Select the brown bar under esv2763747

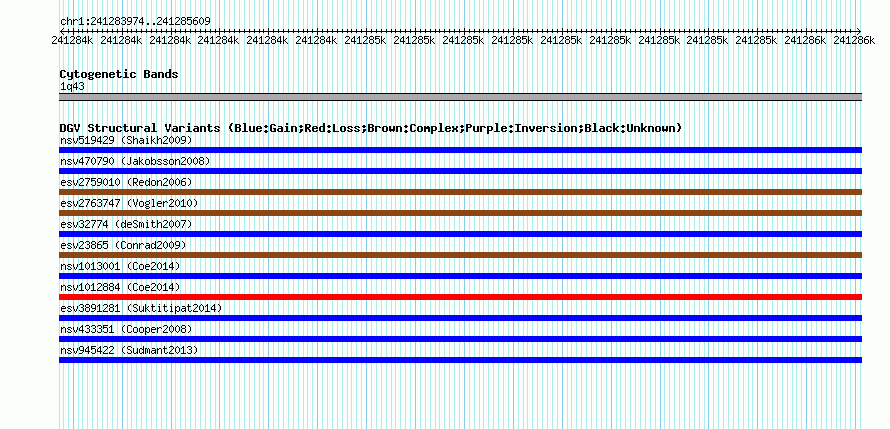click(x=460, y=213)
